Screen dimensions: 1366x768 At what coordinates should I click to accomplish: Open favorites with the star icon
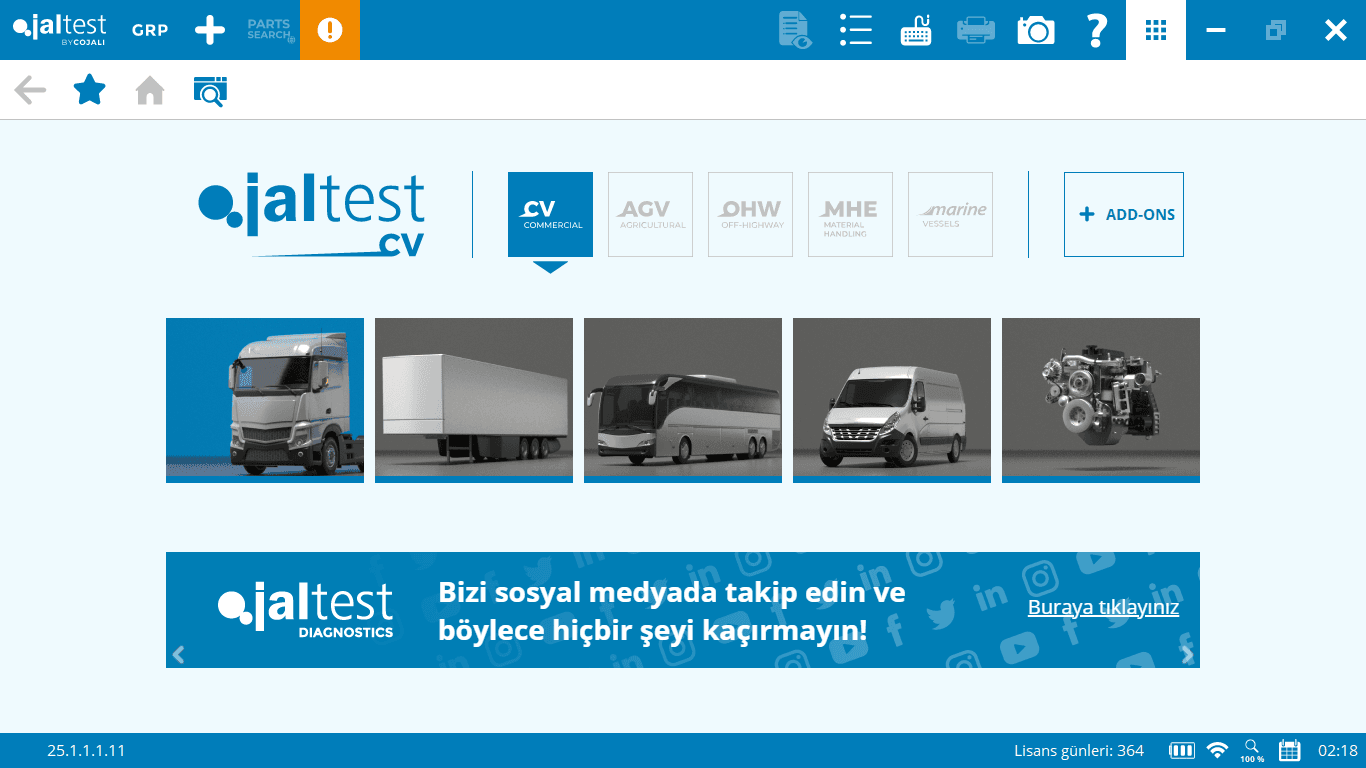89,89
